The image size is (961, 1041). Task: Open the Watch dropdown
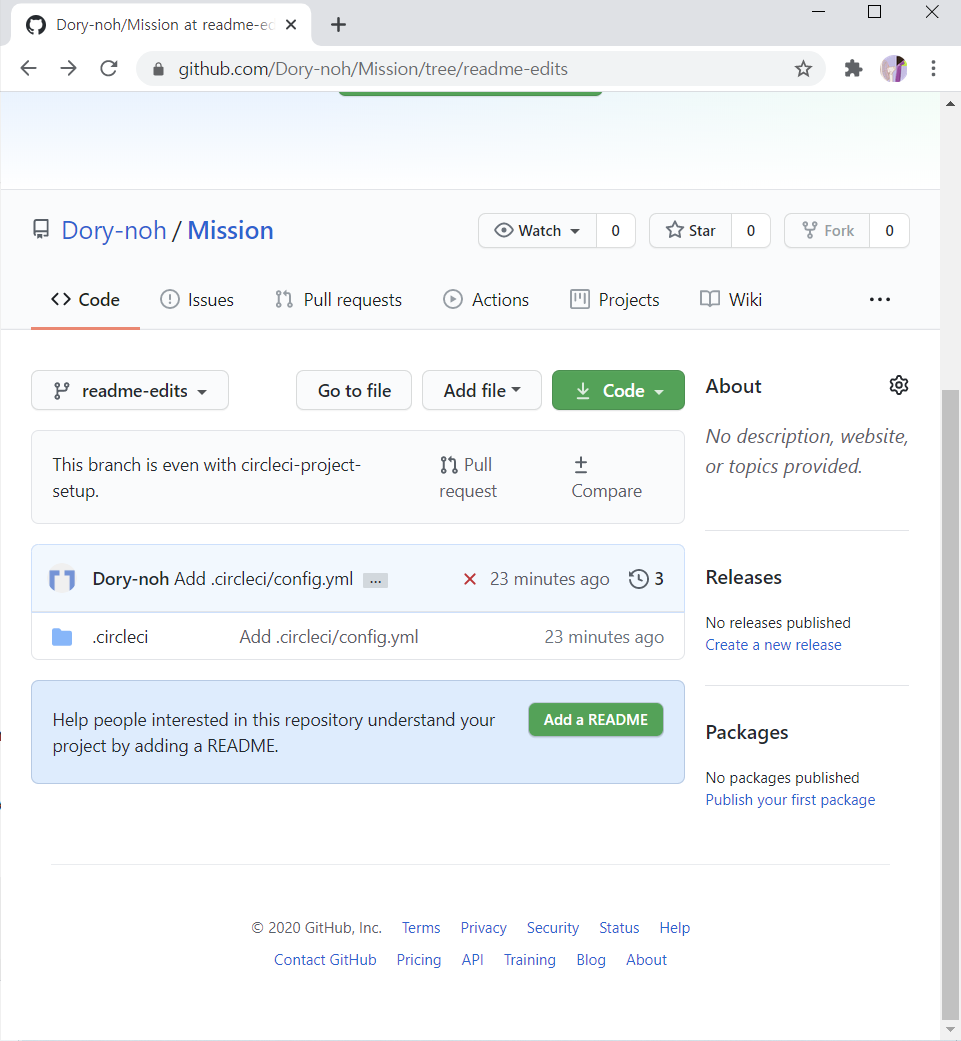point(538,230)
